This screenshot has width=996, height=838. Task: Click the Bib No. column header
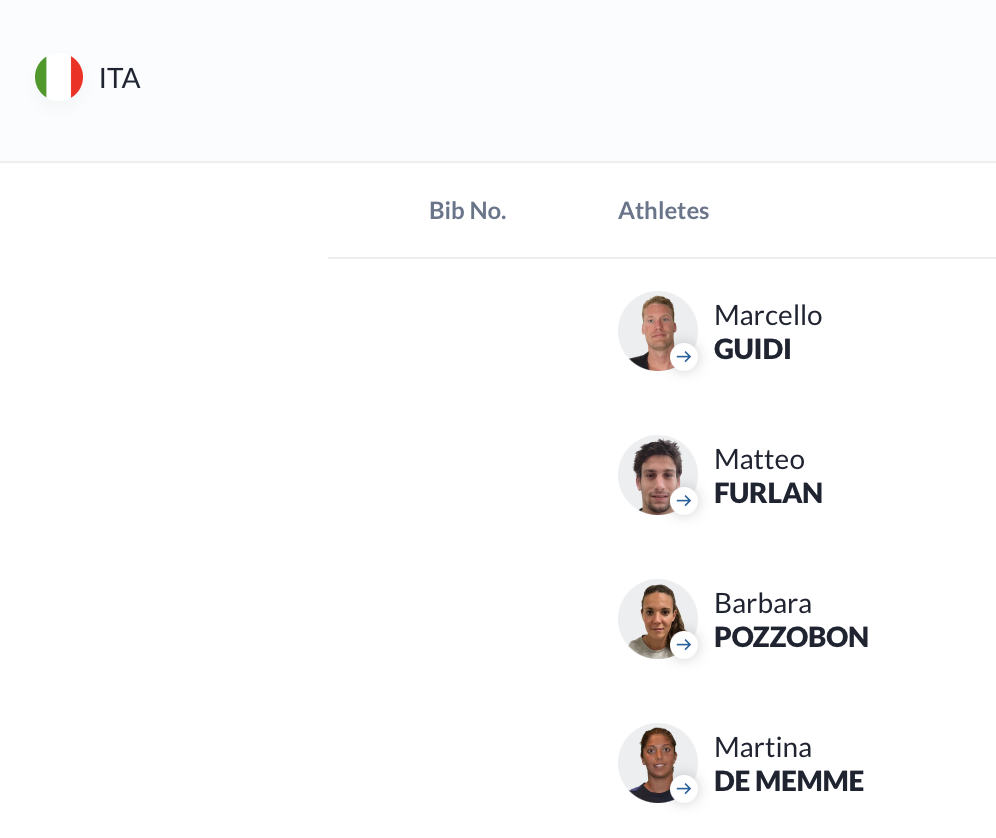click(x=468, y=210)
